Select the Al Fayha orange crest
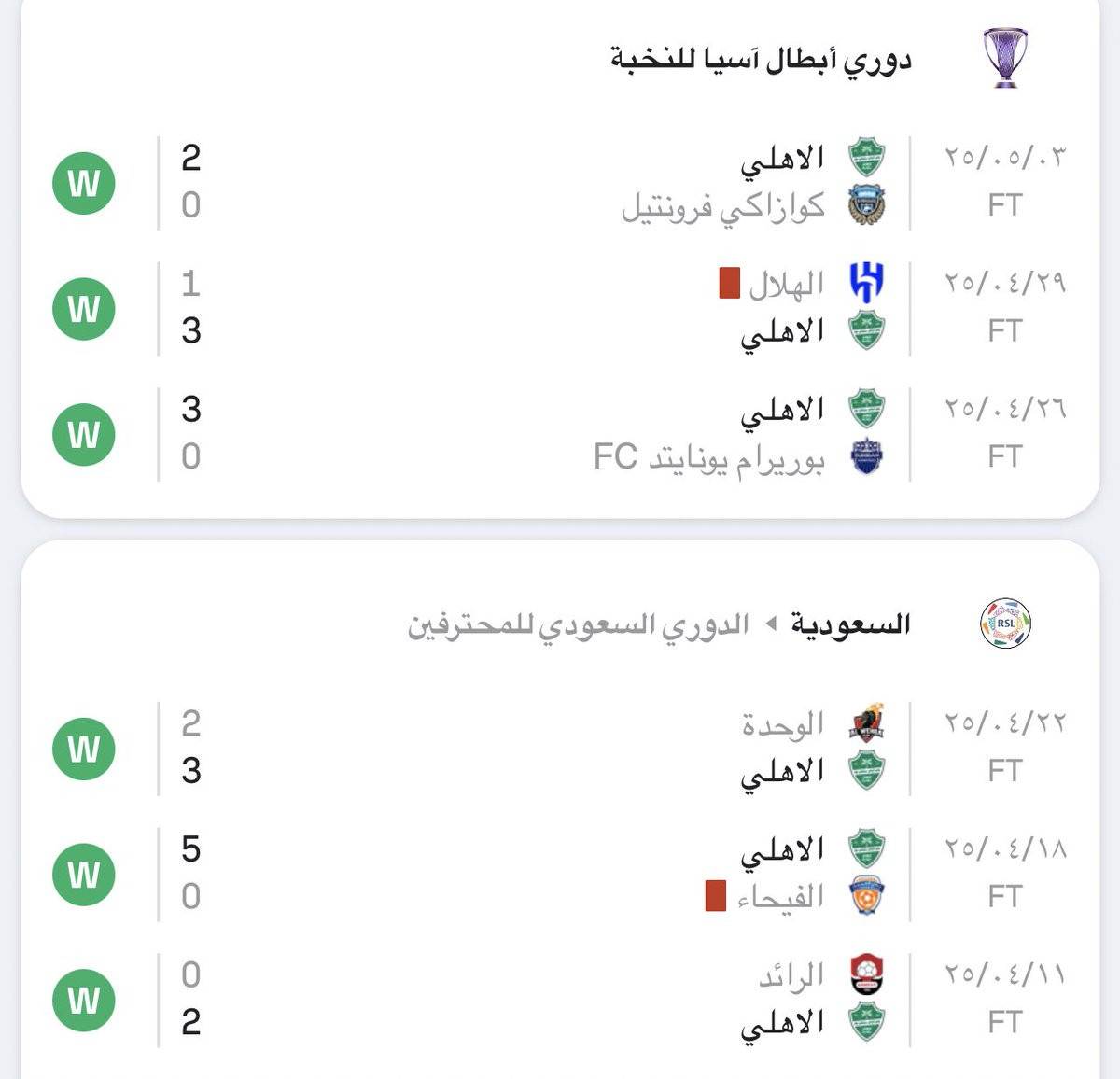This screenshot has height=1079, width=1120. click(866, 896)
